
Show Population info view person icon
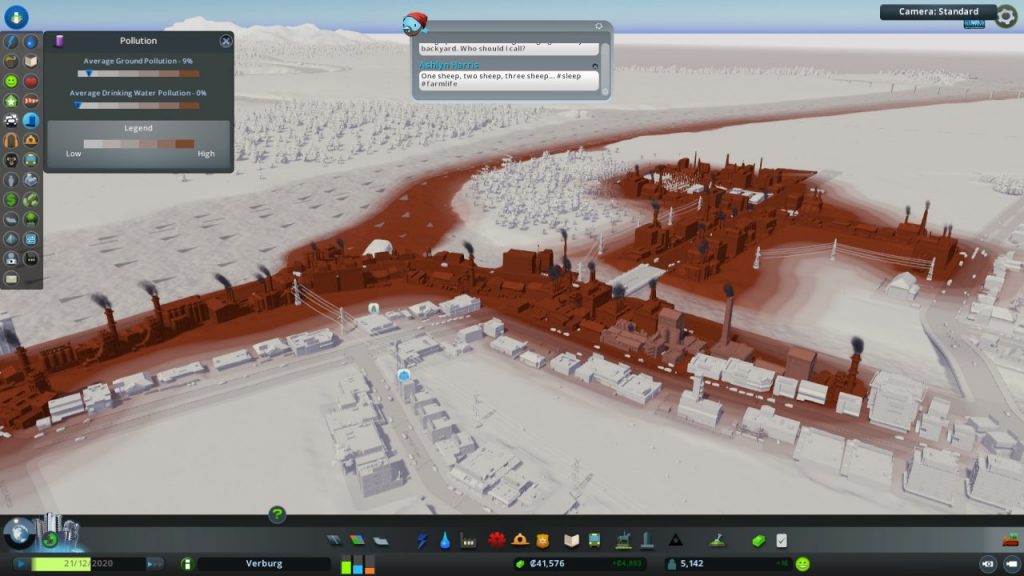tap(11, 180)
